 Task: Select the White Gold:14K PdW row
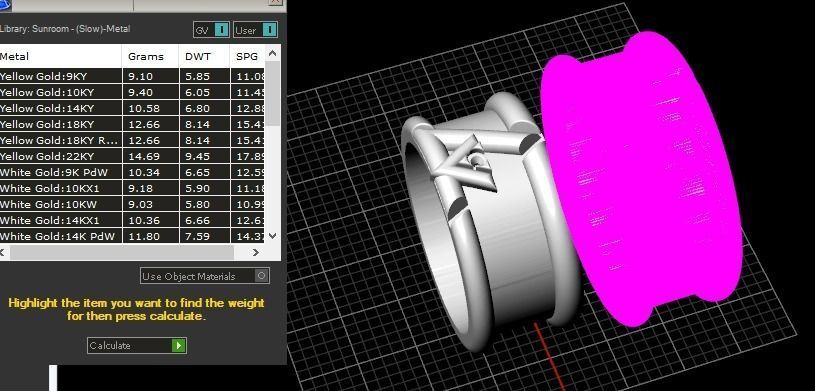(132, 236)
